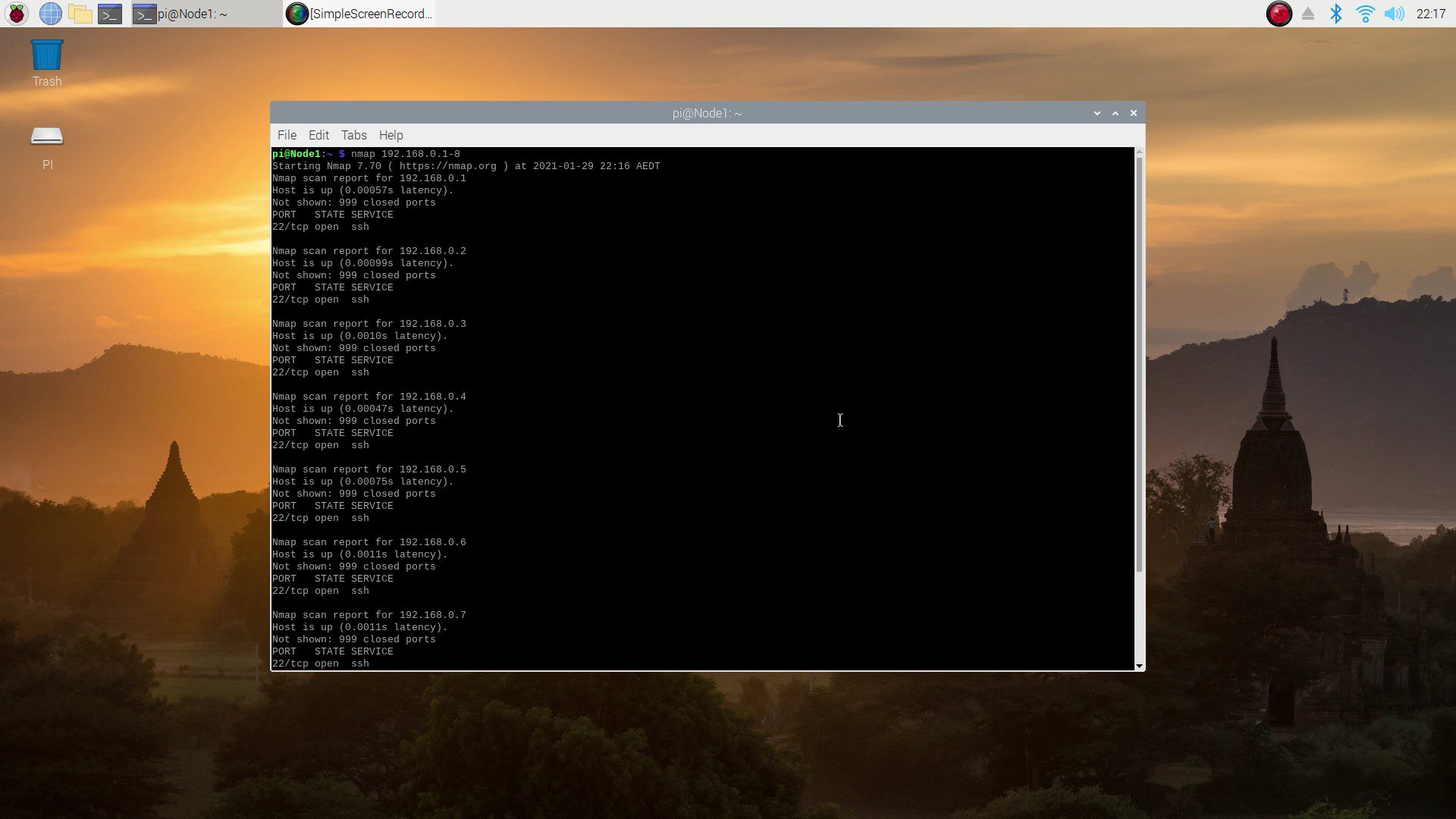Click the taskbar clock showing 22:17
Screen dimensions: 1456x819
pos(1430,14)
